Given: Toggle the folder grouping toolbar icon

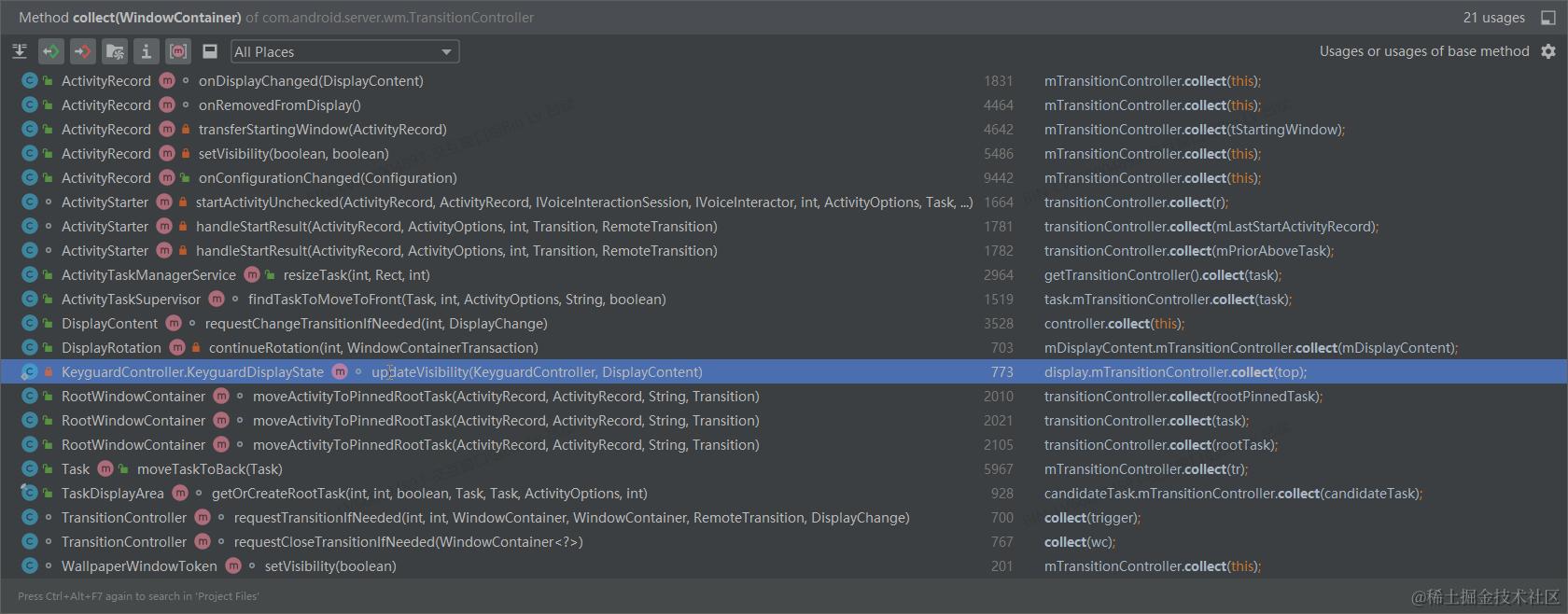Looking at the screenshot, I should point(115,51).
